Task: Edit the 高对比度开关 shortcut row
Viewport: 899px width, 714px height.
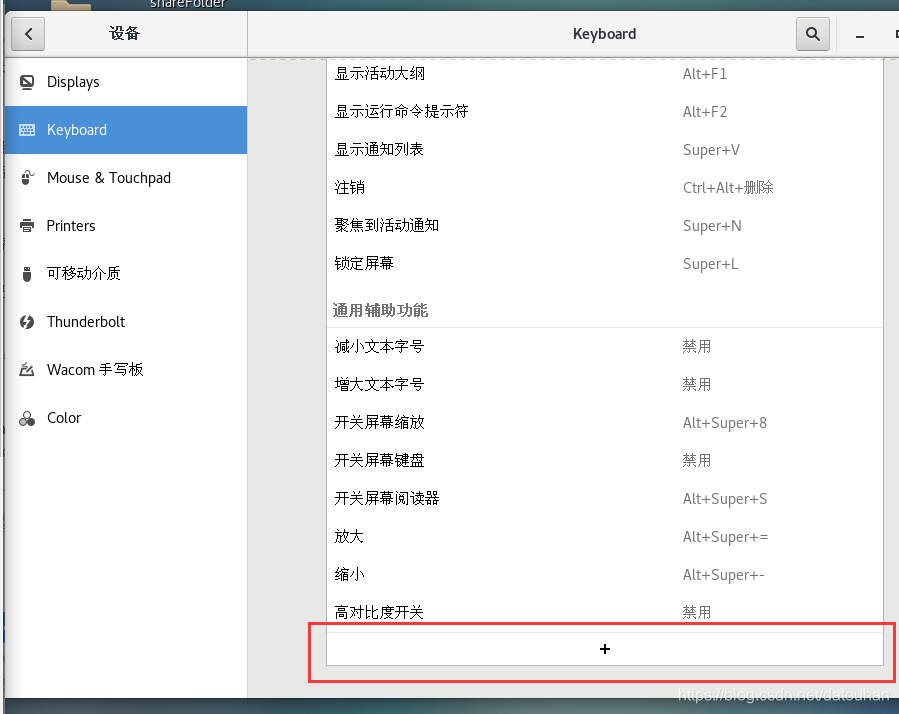Action: tap(605, 612)
